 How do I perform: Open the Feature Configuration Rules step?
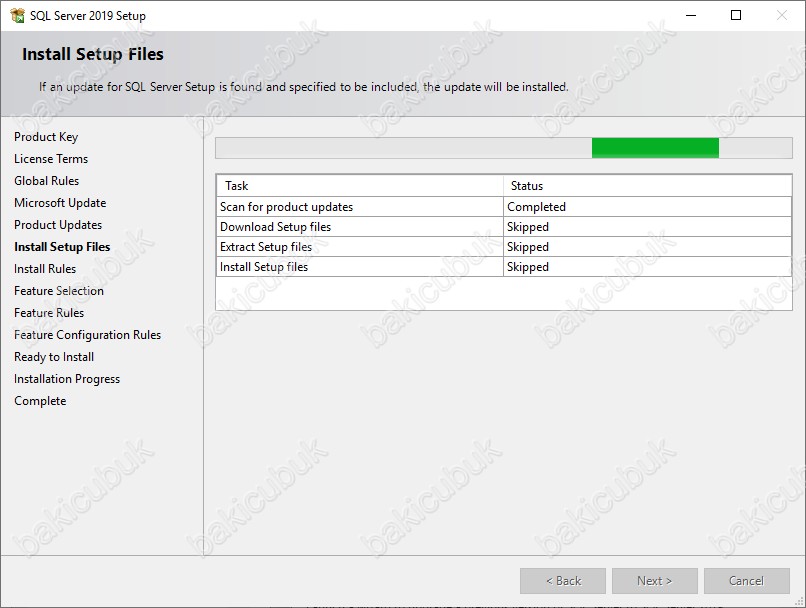pyautogui.click(x=87, y=335)
